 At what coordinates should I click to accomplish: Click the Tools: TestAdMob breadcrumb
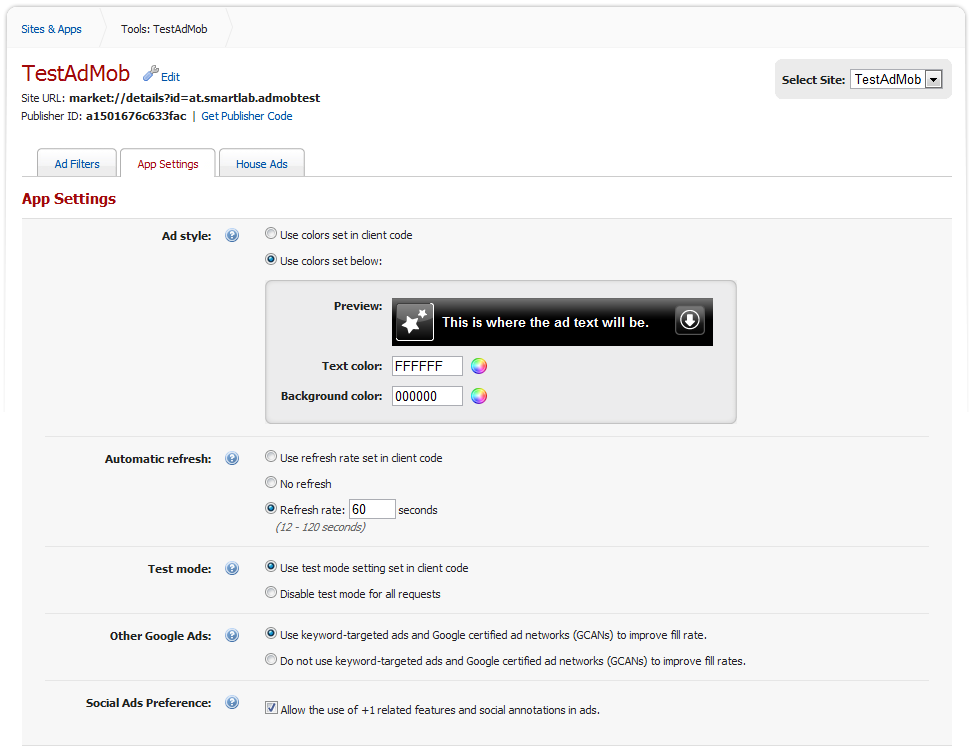pyautogui.click(x=164, y=29)
